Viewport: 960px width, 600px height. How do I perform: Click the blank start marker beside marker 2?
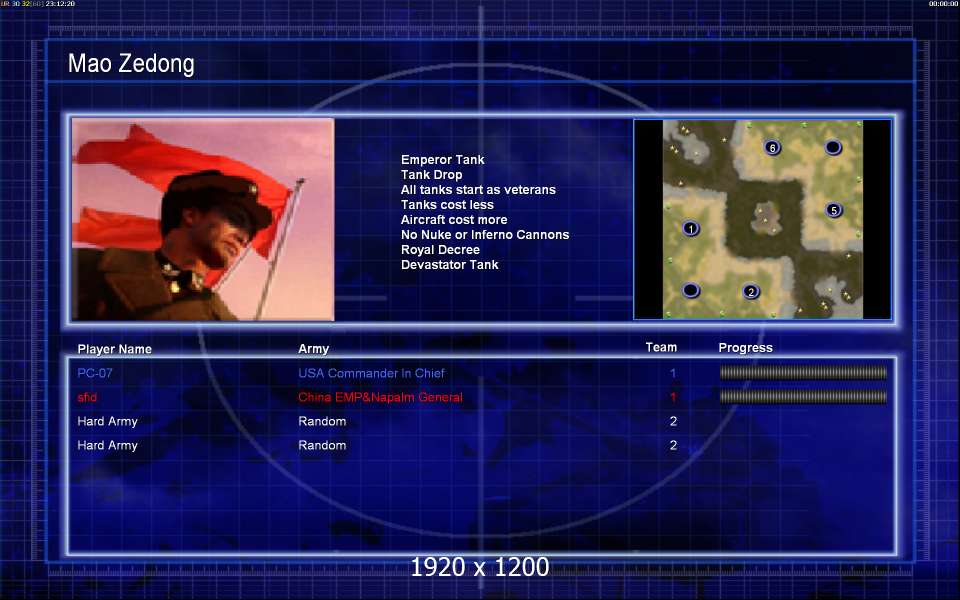pos(691,290)
